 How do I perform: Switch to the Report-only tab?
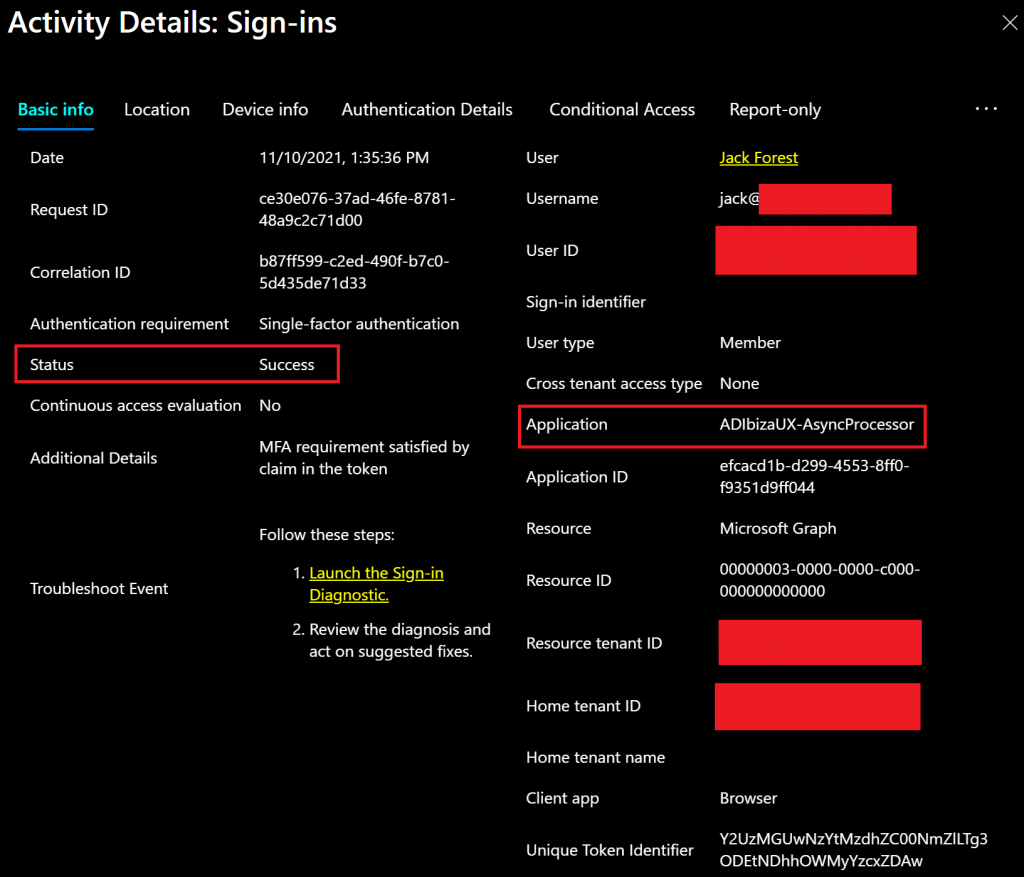coord(775,110)
